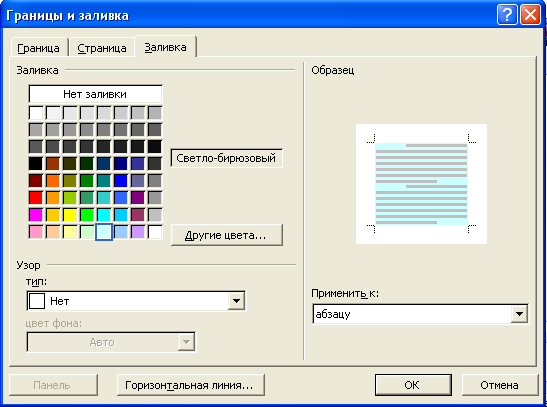The image size is (547, 407).
Task: Pick the medium green swatch
Action: pyautogui.click(x=87, y=181)
